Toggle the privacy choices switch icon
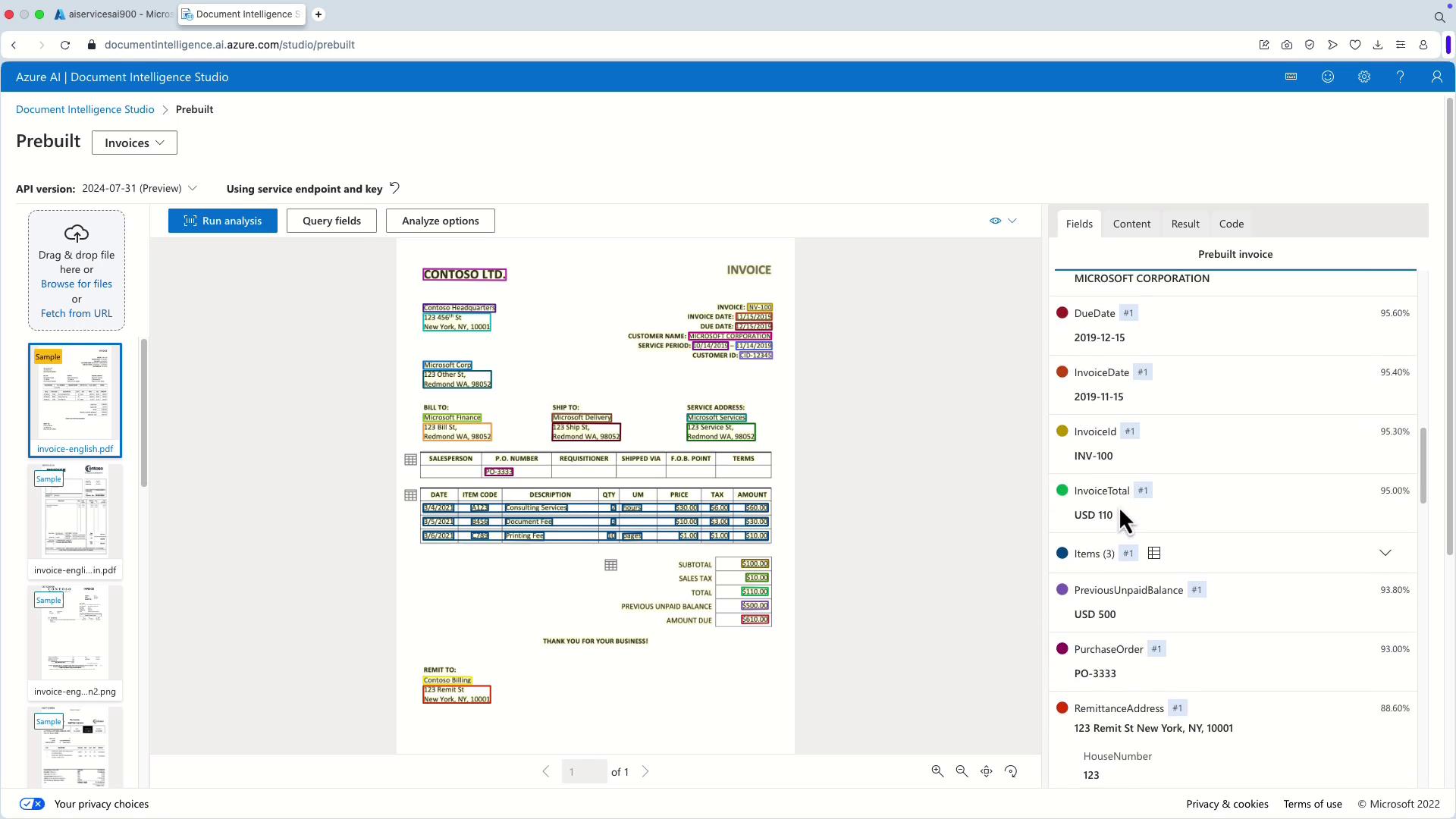 click(32, 804)
